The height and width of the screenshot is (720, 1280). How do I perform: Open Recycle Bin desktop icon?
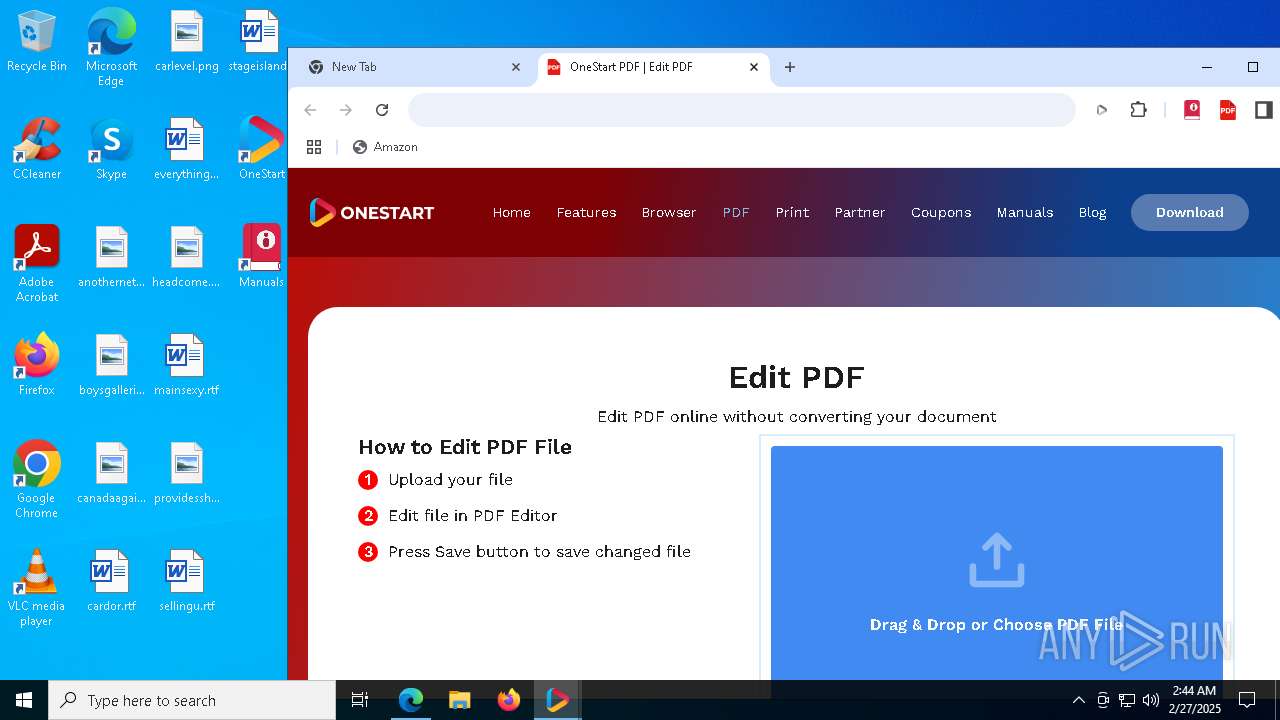[x=37, y=42]
